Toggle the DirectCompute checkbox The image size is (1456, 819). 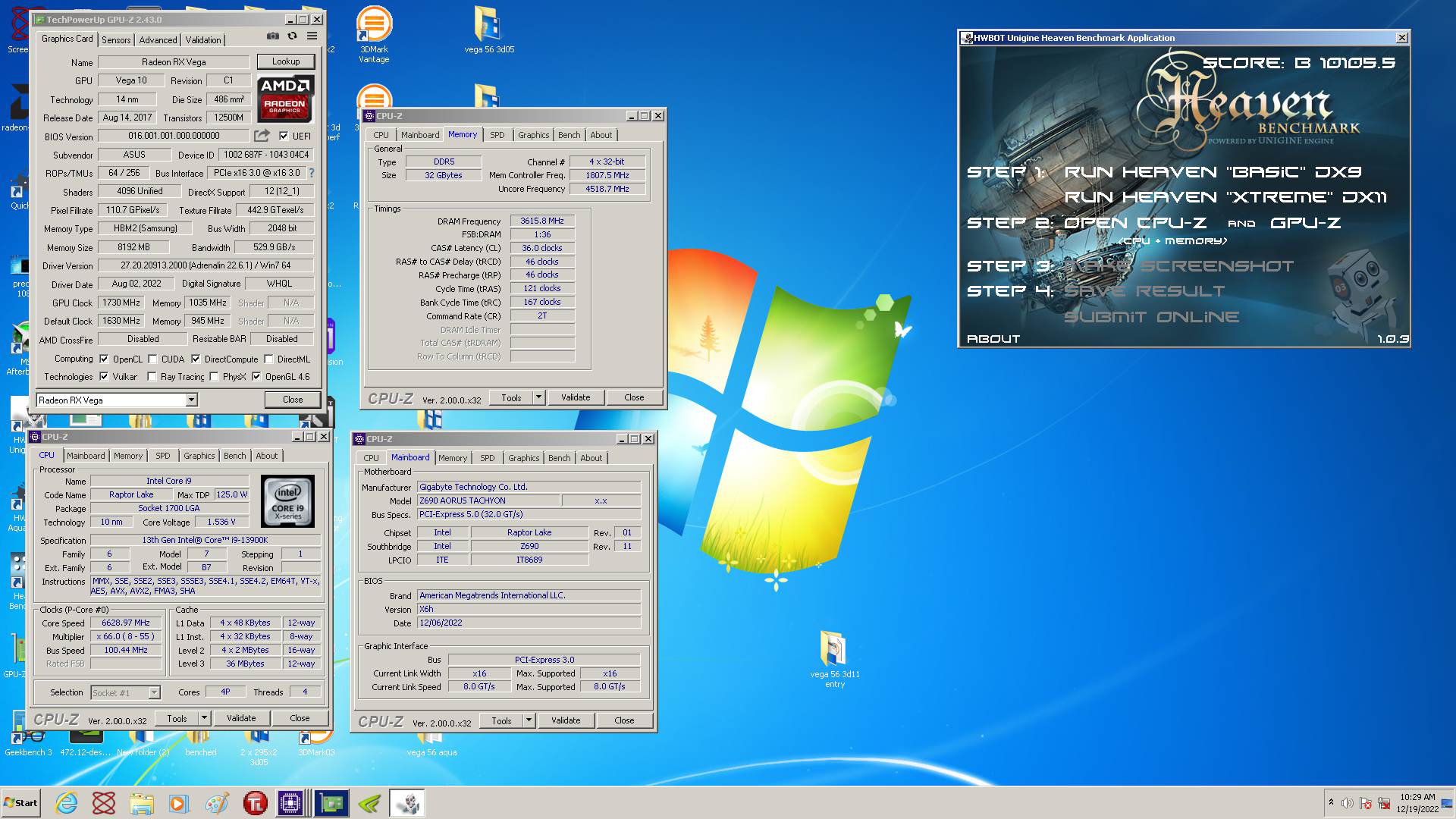tap(196, 359)
